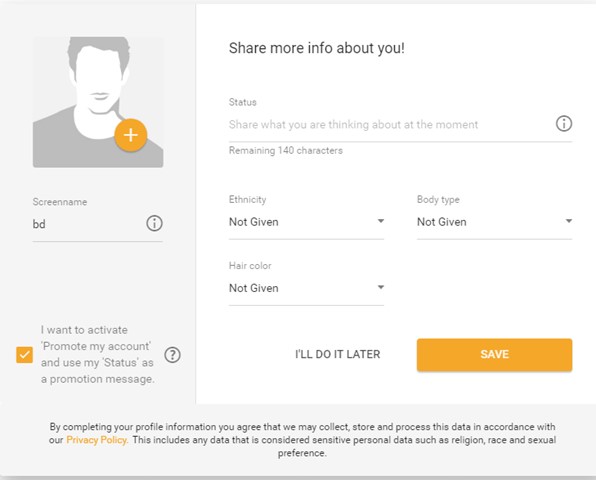Screen dimensions: 596x480
Task: Select the default avatar silhouette image
Action: pos(98,102)
